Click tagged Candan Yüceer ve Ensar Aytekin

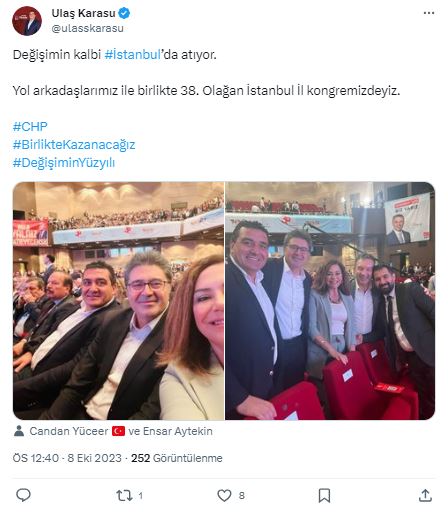[x=121, y=431]
